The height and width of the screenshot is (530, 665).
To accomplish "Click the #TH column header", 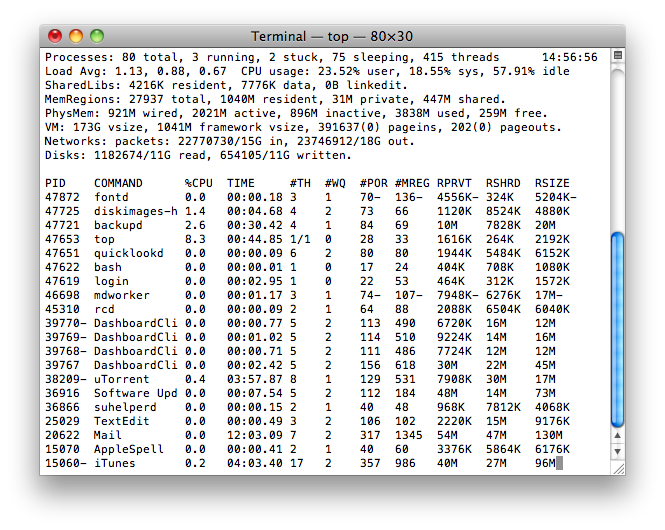I will pos(300,183).
